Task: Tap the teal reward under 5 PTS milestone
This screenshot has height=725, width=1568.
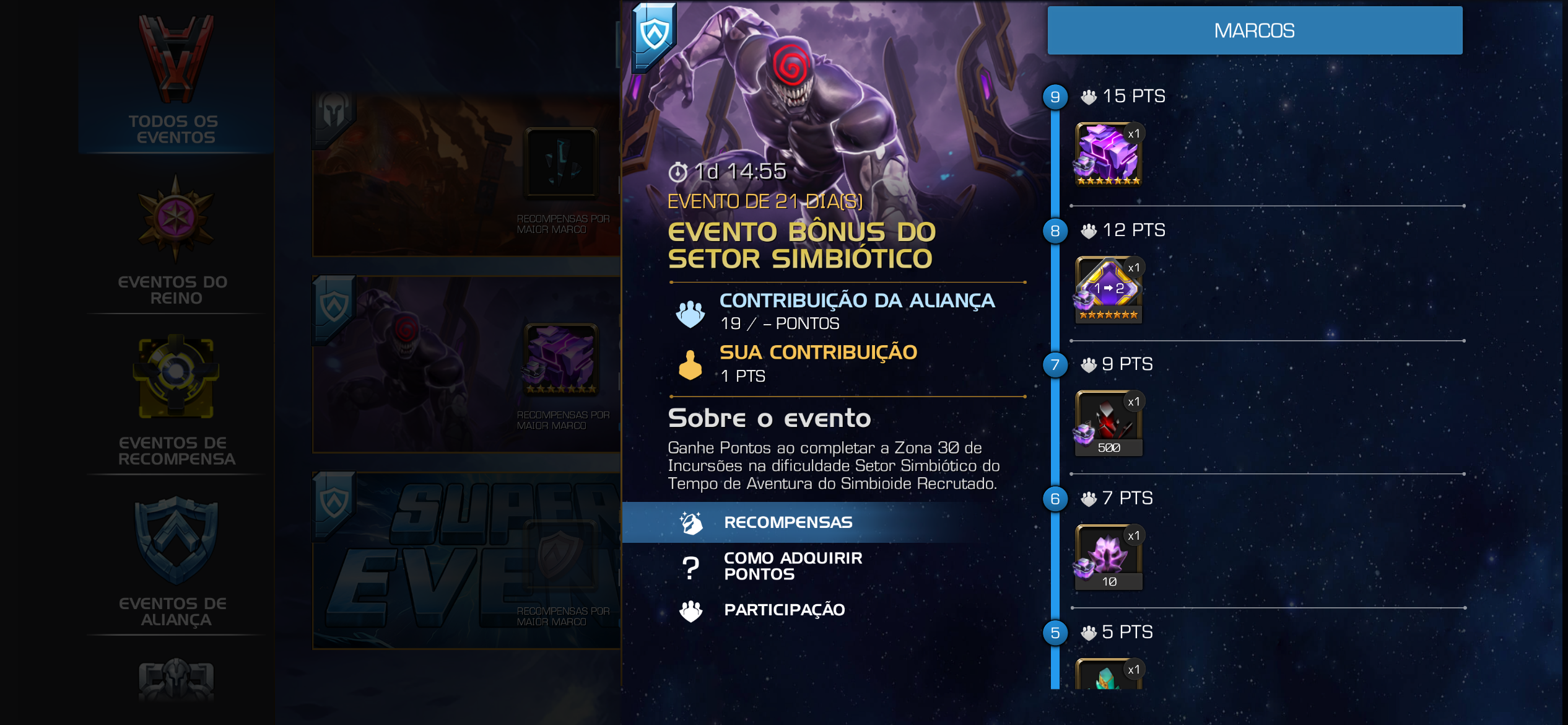Action: coord(1108,674)
